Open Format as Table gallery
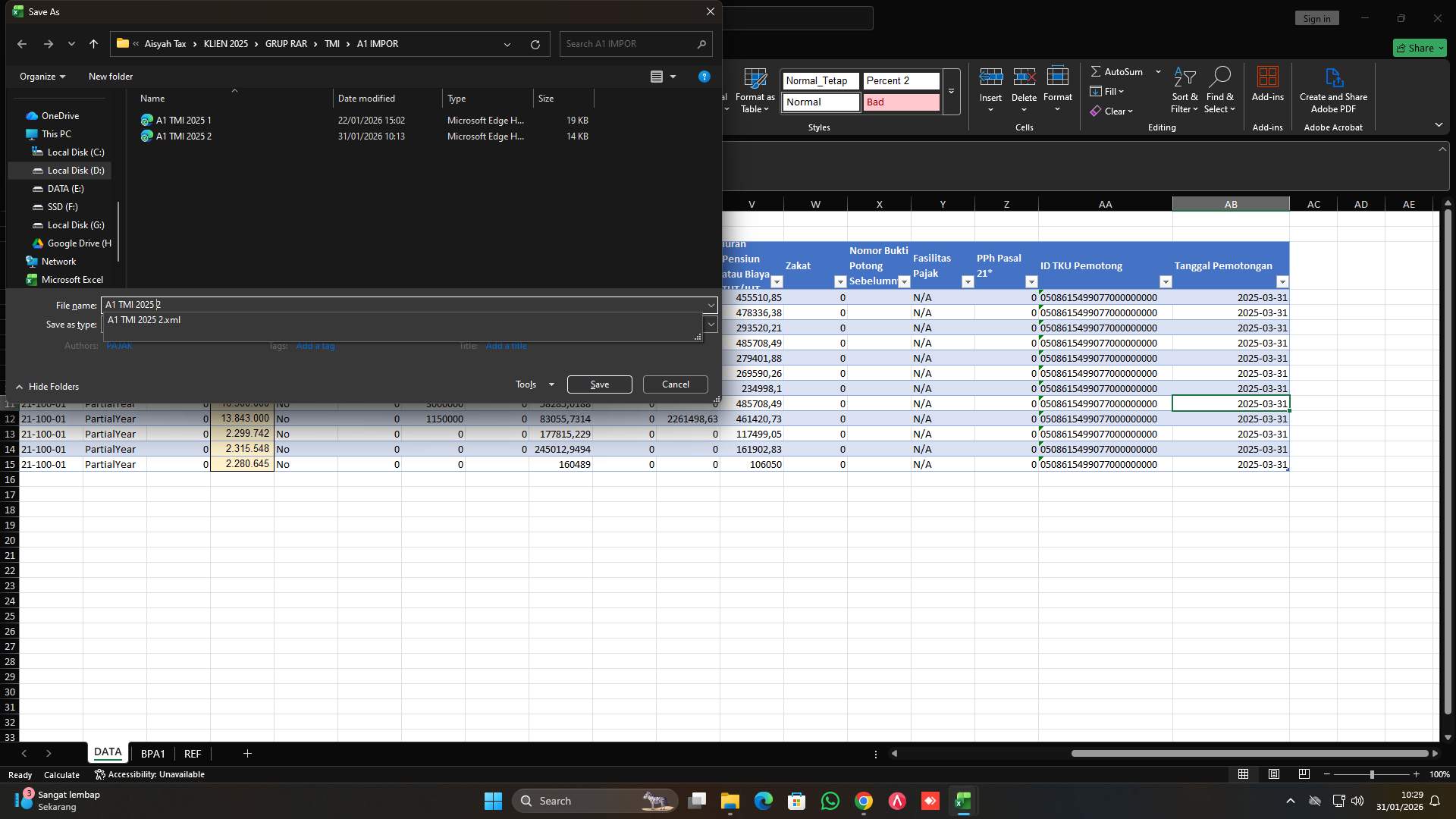 click(755, 89)
